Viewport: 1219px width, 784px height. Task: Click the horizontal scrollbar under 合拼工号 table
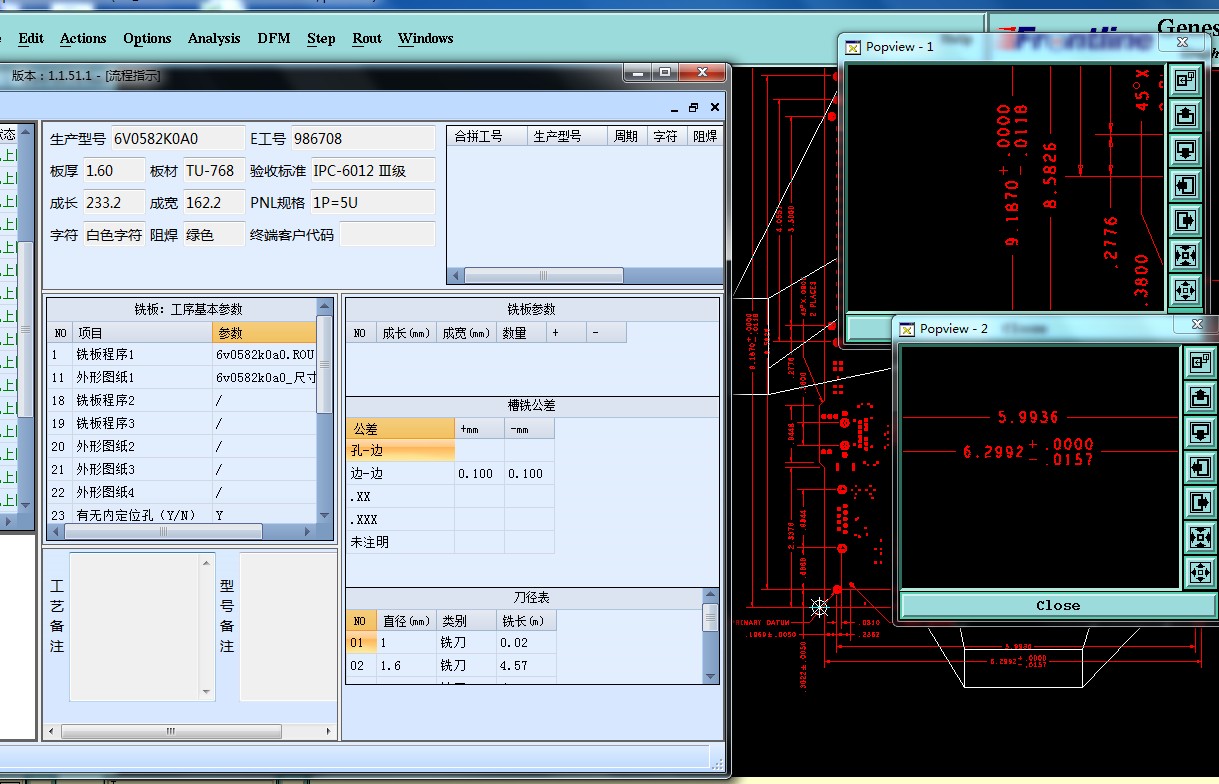544,275
